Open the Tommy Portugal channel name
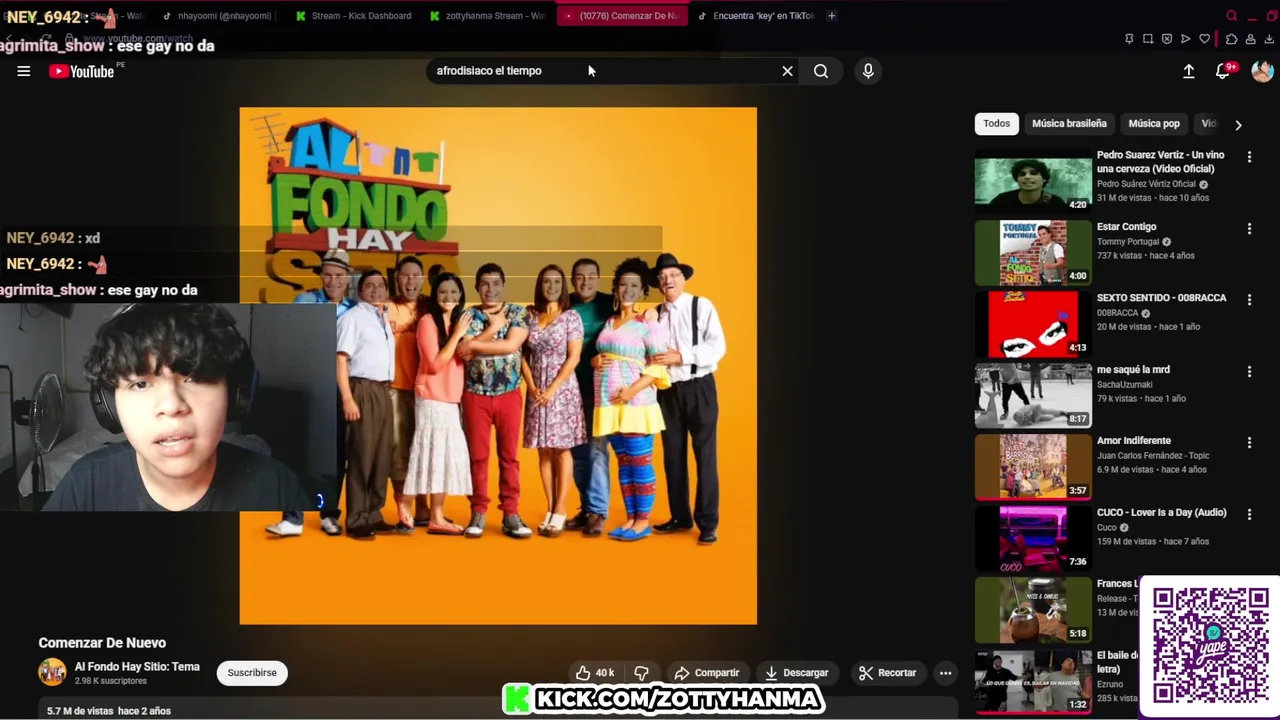The image size is (1280, 720). coord(1128,242)
